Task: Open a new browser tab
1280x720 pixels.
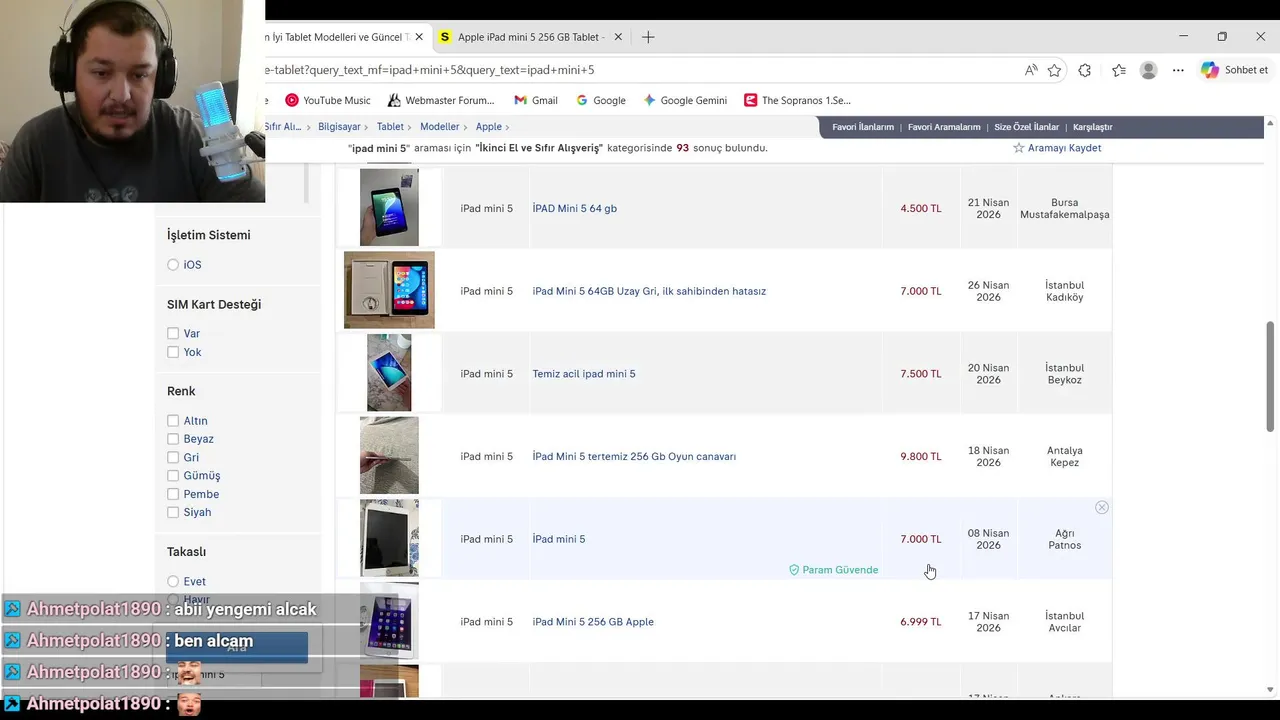Action: pyautogui.click(x=648, y=37)
